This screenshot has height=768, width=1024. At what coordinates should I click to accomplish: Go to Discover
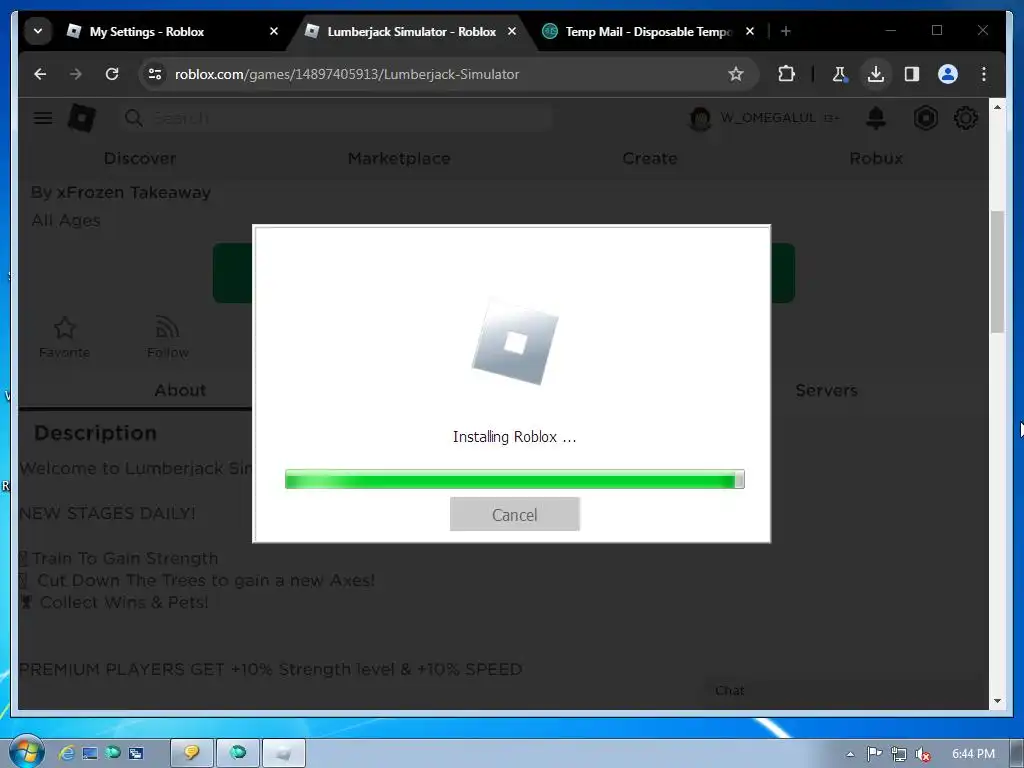(140, 159)
